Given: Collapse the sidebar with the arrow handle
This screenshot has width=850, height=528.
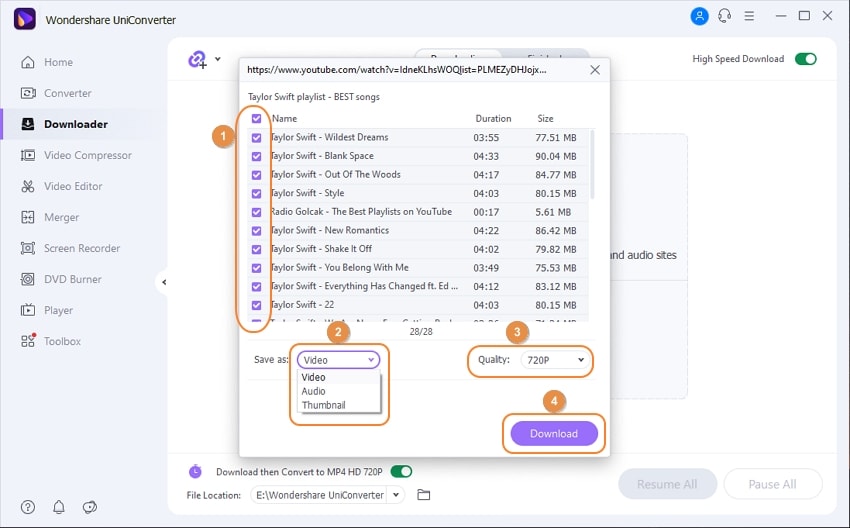Looking at the screenshot, I should [x=164, y=282].
